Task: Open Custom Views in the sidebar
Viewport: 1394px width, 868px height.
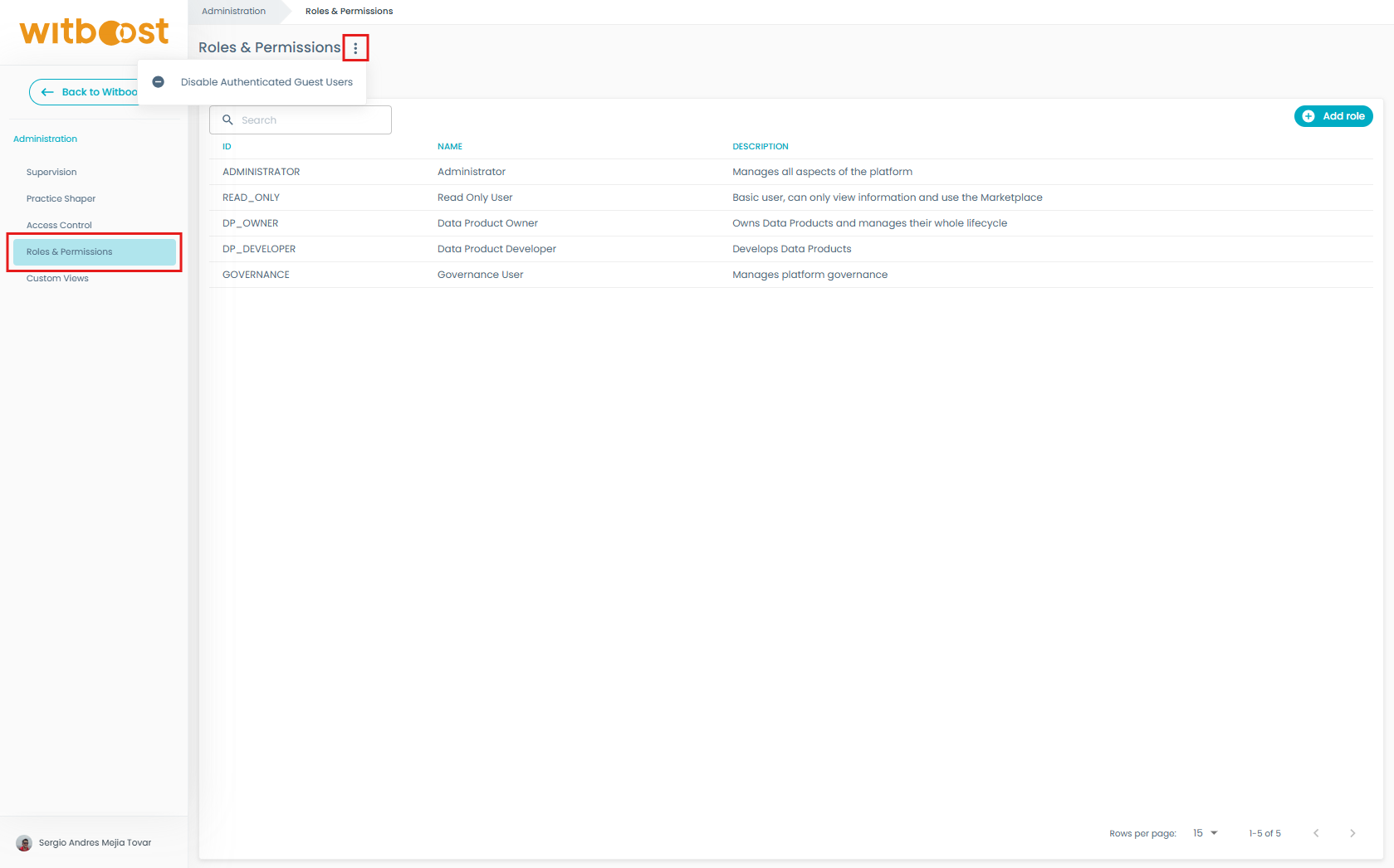Action: point(57,279)
